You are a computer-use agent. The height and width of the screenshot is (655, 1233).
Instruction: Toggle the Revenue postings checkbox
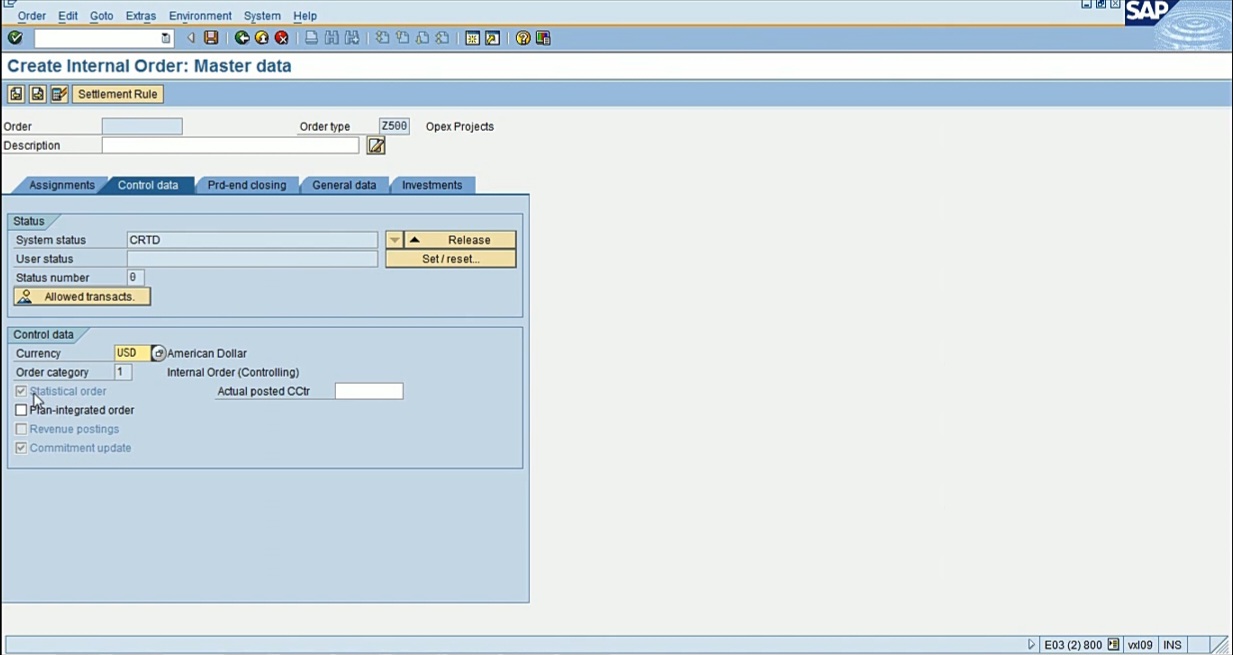21,429
